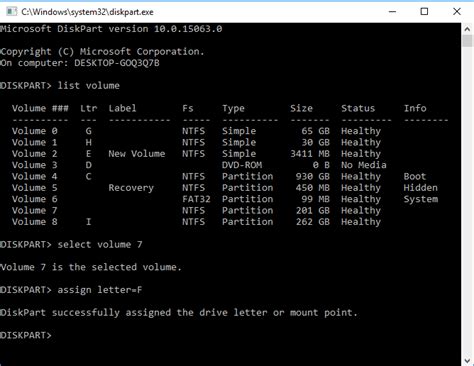
Task: Click the 'Recovery' label text
Action: click(131, 188)
